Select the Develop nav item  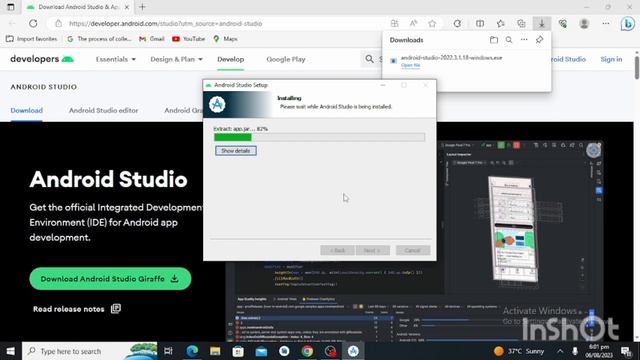[230, 59]
